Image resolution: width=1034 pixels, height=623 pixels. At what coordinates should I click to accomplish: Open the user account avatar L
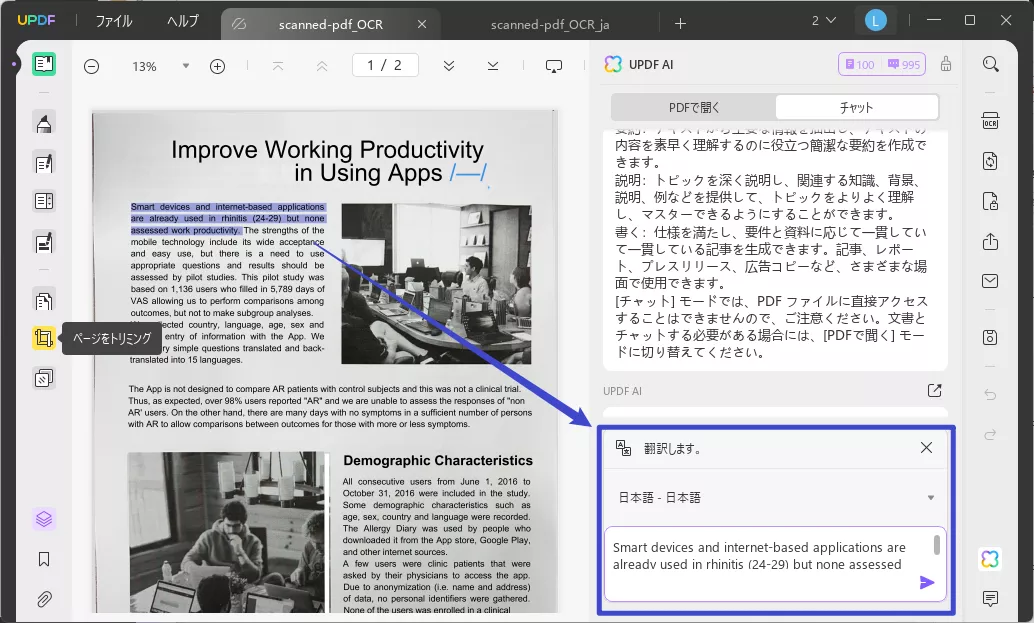pyautogui.click(x=875, y=21)
